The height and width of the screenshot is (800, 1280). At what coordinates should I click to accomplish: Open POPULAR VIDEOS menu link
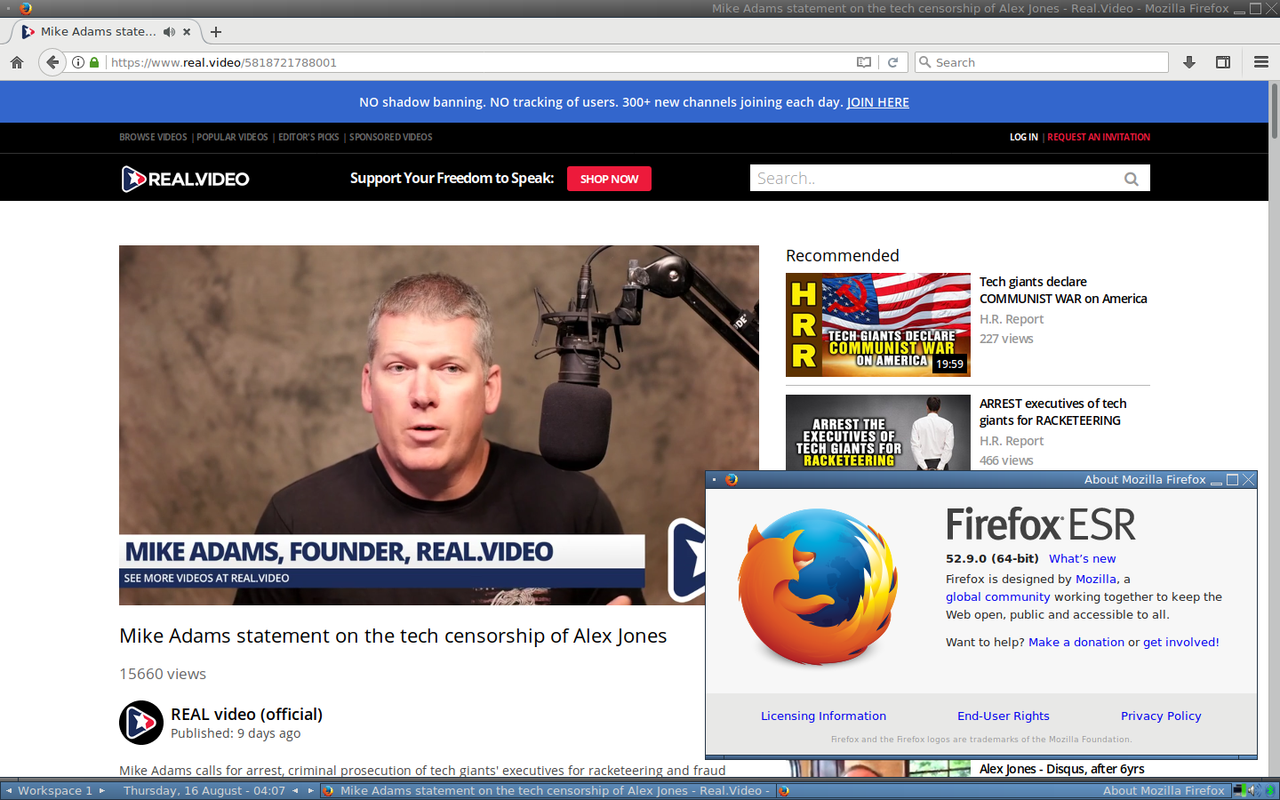point(232,137)
